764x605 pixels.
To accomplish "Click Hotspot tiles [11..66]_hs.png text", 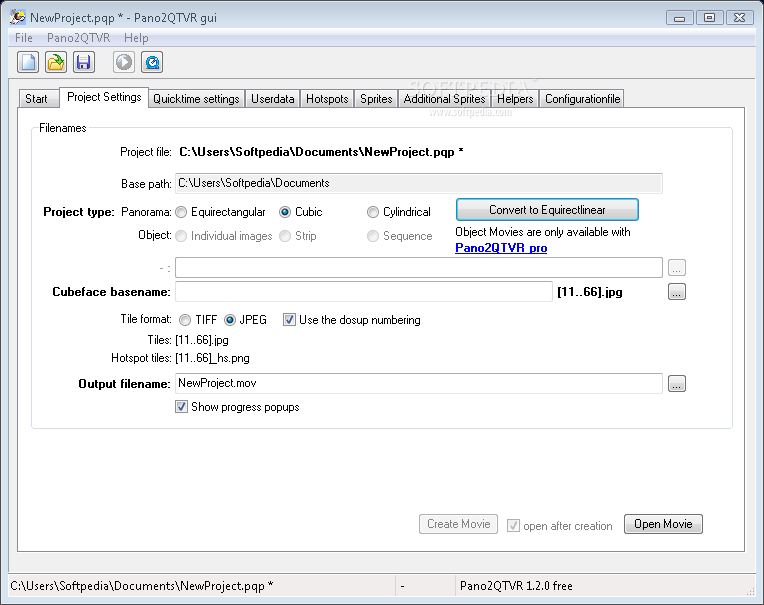I will tap(212, 359).
